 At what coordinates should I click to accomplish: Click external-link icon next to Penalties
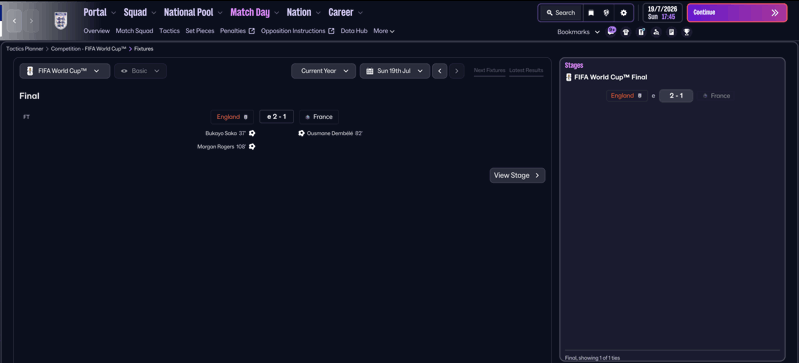(252, 31)
